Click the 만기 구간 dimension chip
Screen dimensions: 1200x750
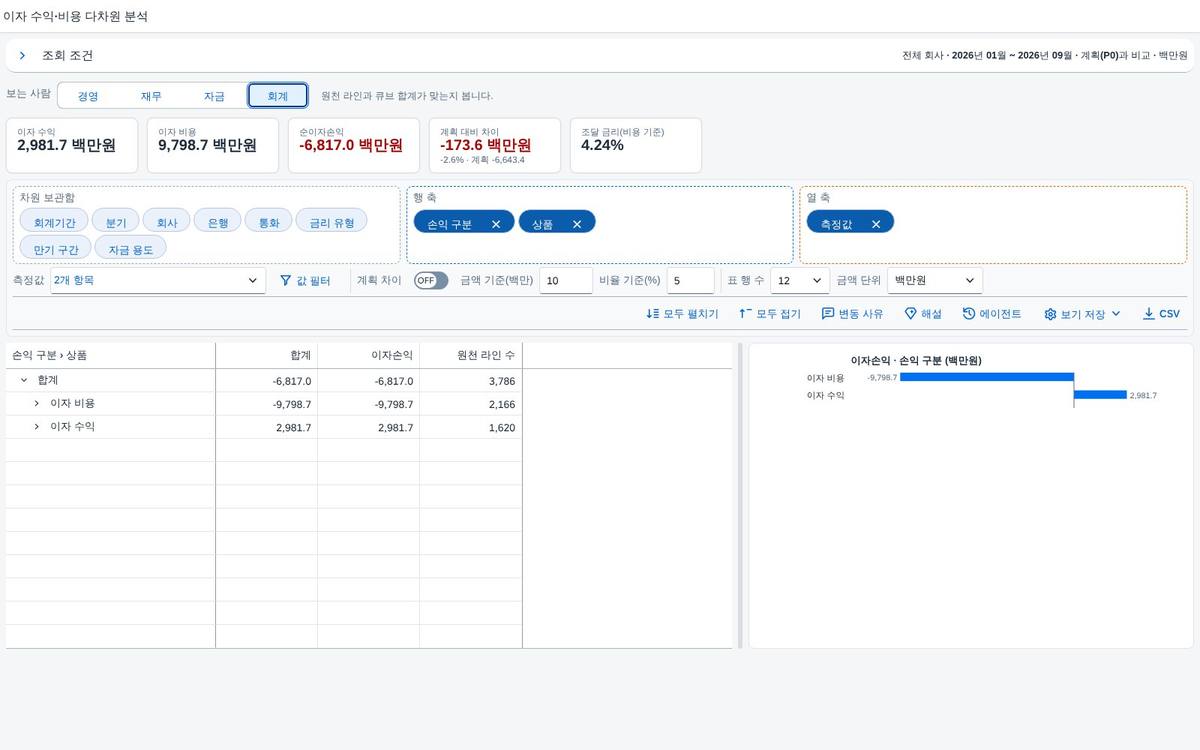point(55,248)
